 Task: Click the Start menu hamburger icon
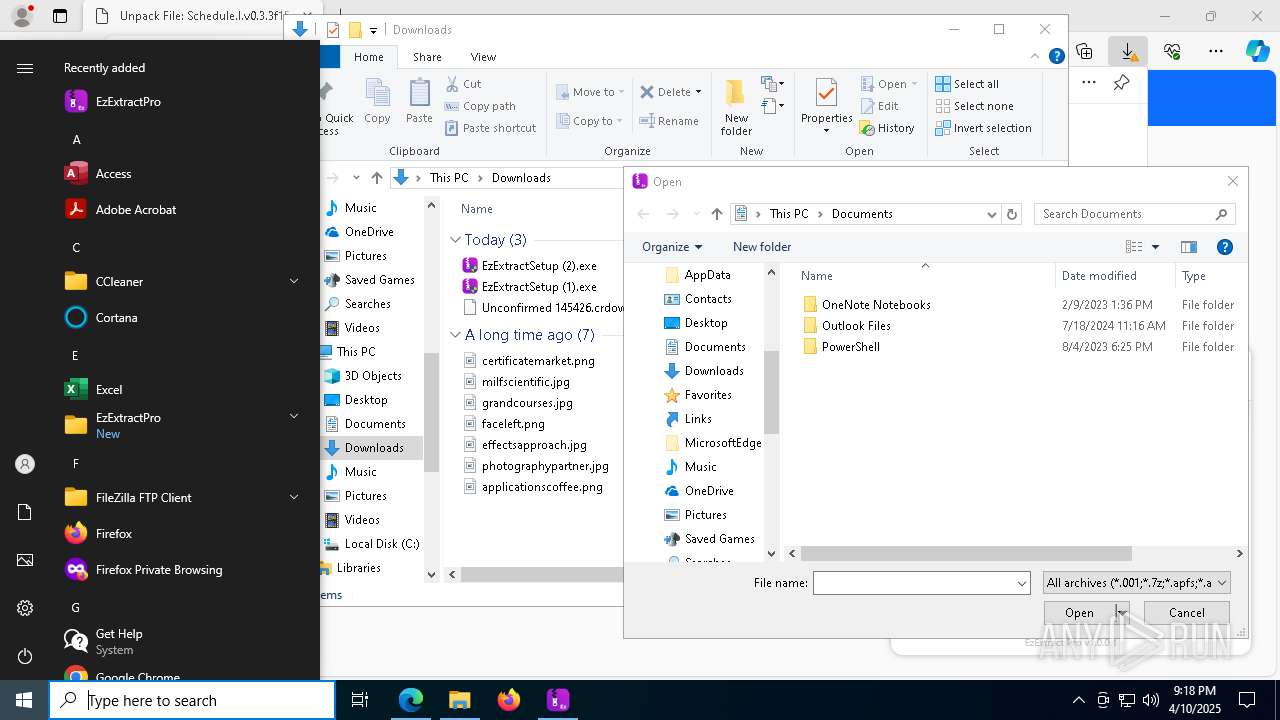click(25, 68)
